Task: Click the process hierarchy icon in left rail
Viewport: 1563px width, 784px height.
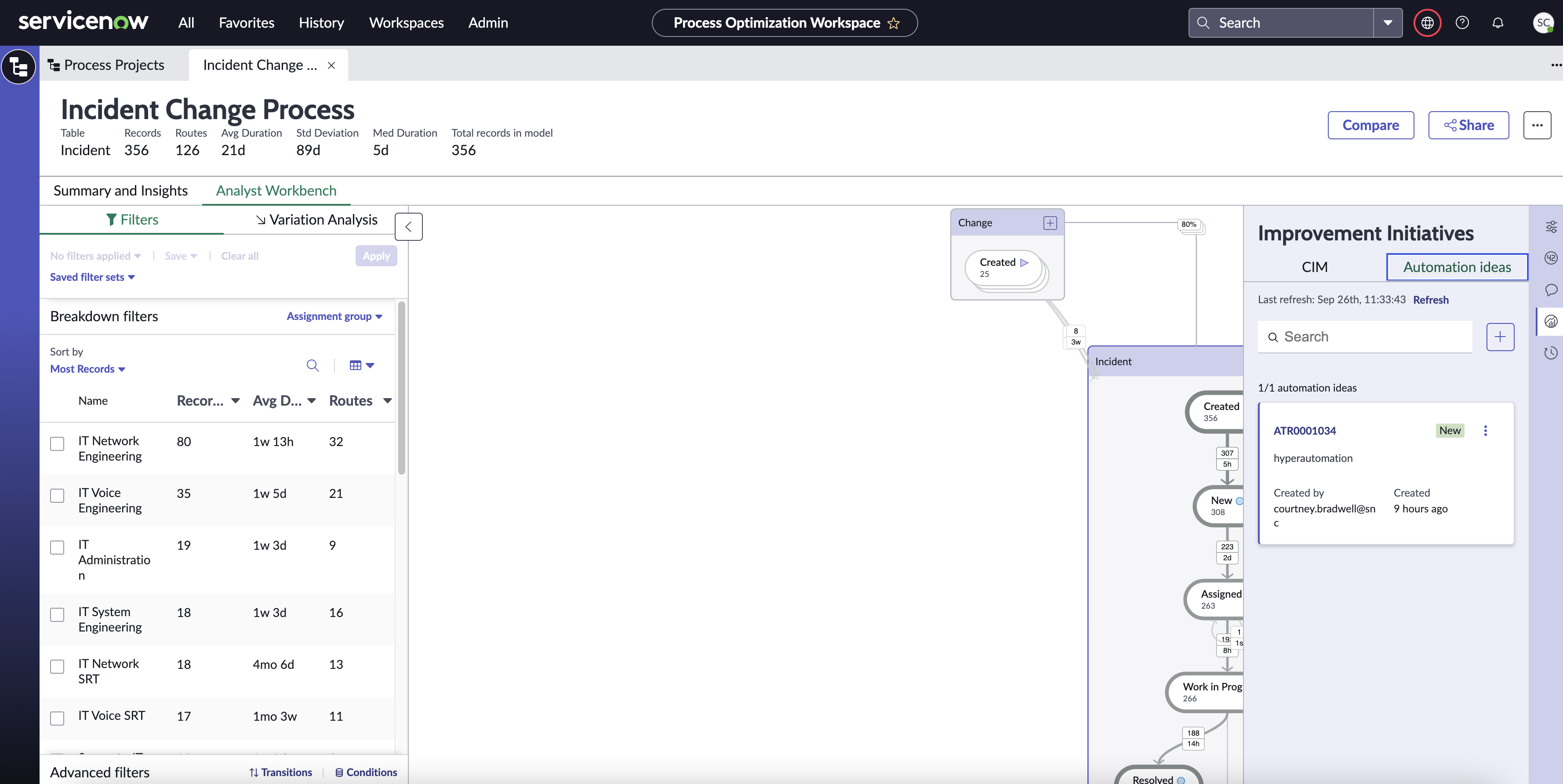Action: click(19, 66)
